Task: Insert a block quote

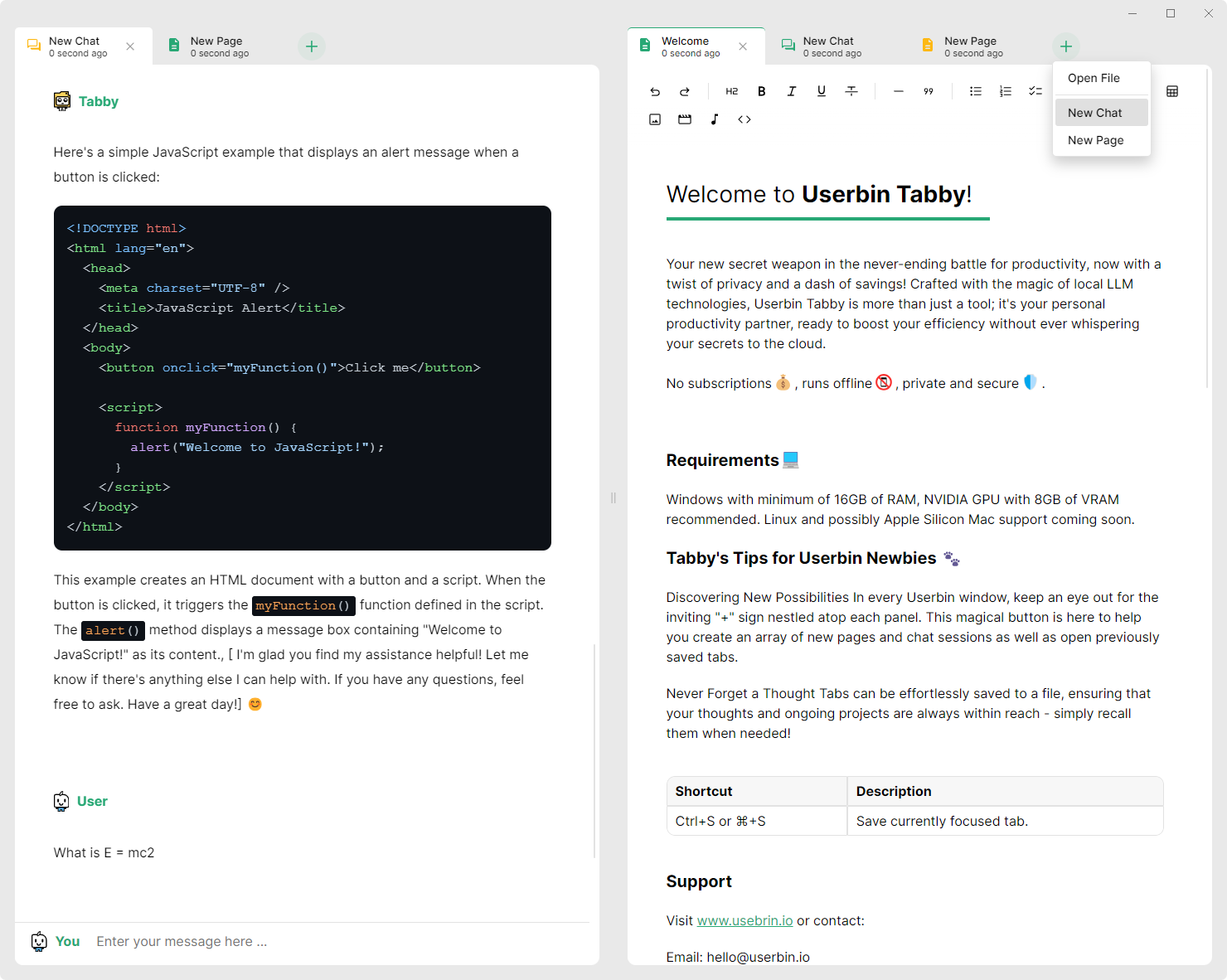Action: pyautogui.click(x=929, y=91)
